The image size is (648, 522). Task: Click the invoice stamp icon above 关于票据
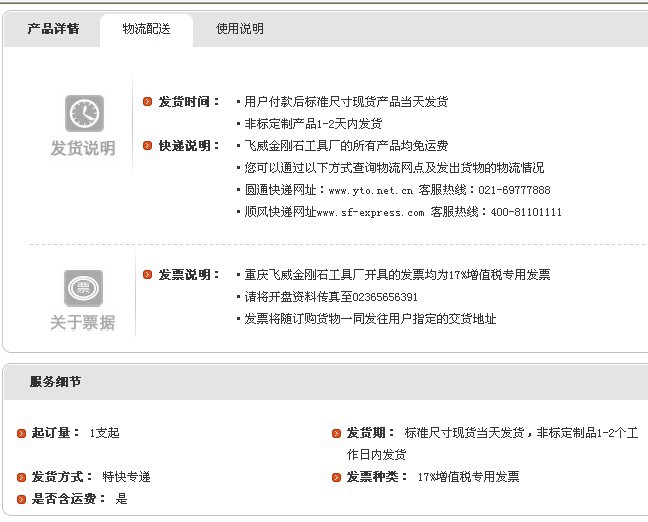point(83,288)
